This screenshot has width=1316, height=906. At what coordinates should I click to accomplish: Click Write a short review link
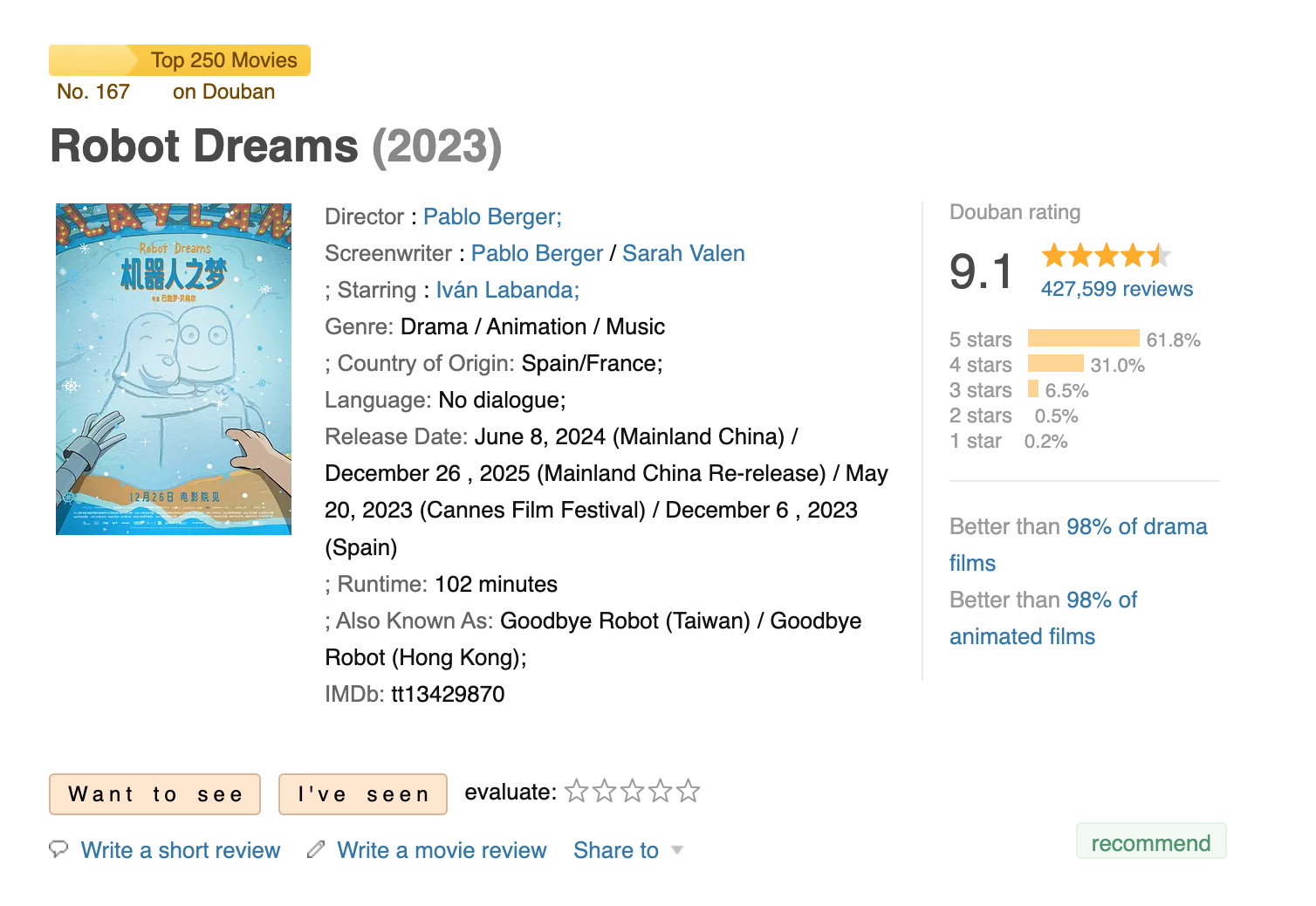tap(181, 850)
